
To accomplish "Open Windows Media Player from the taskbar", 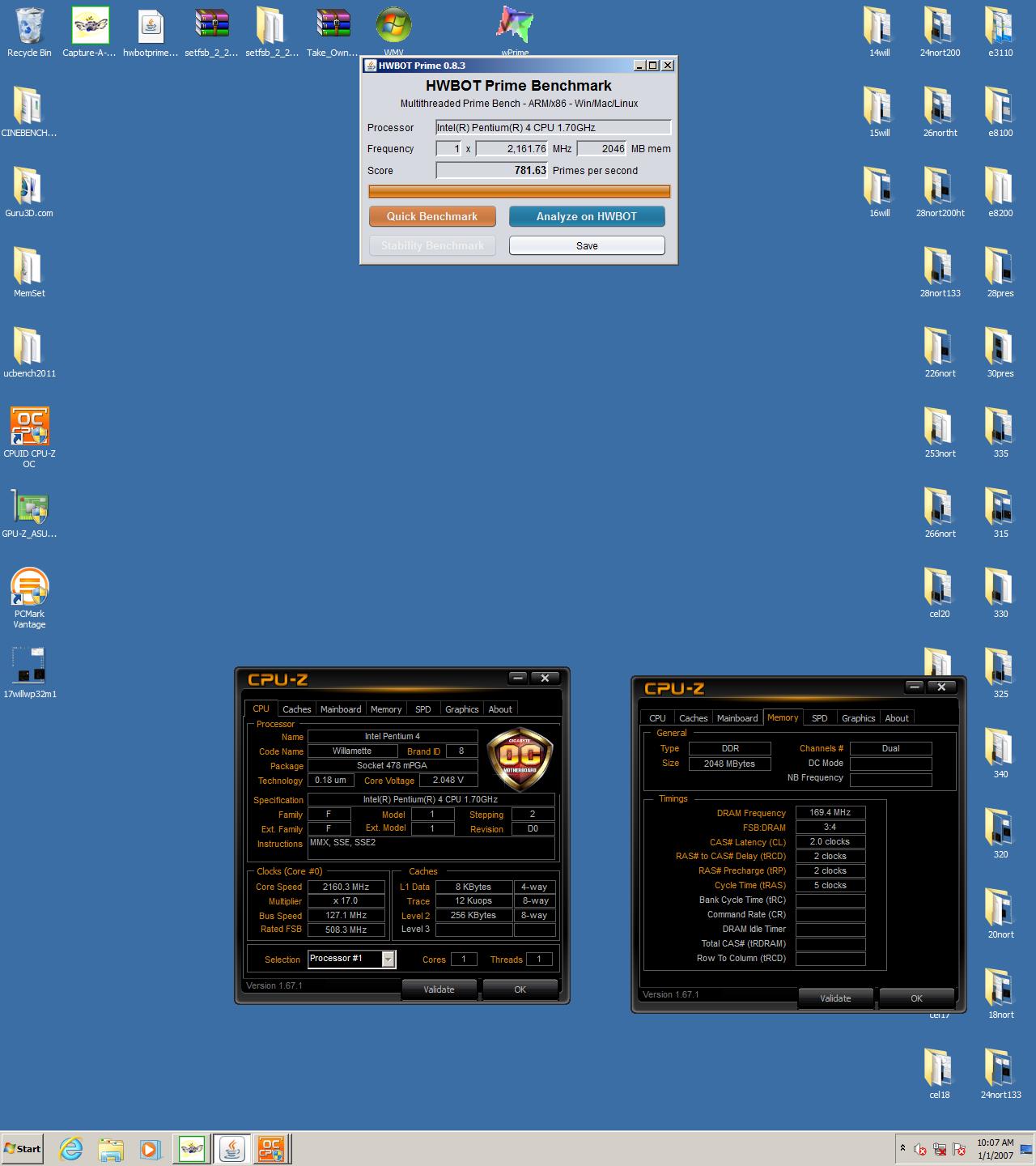I will click(x=150, y=1148).
